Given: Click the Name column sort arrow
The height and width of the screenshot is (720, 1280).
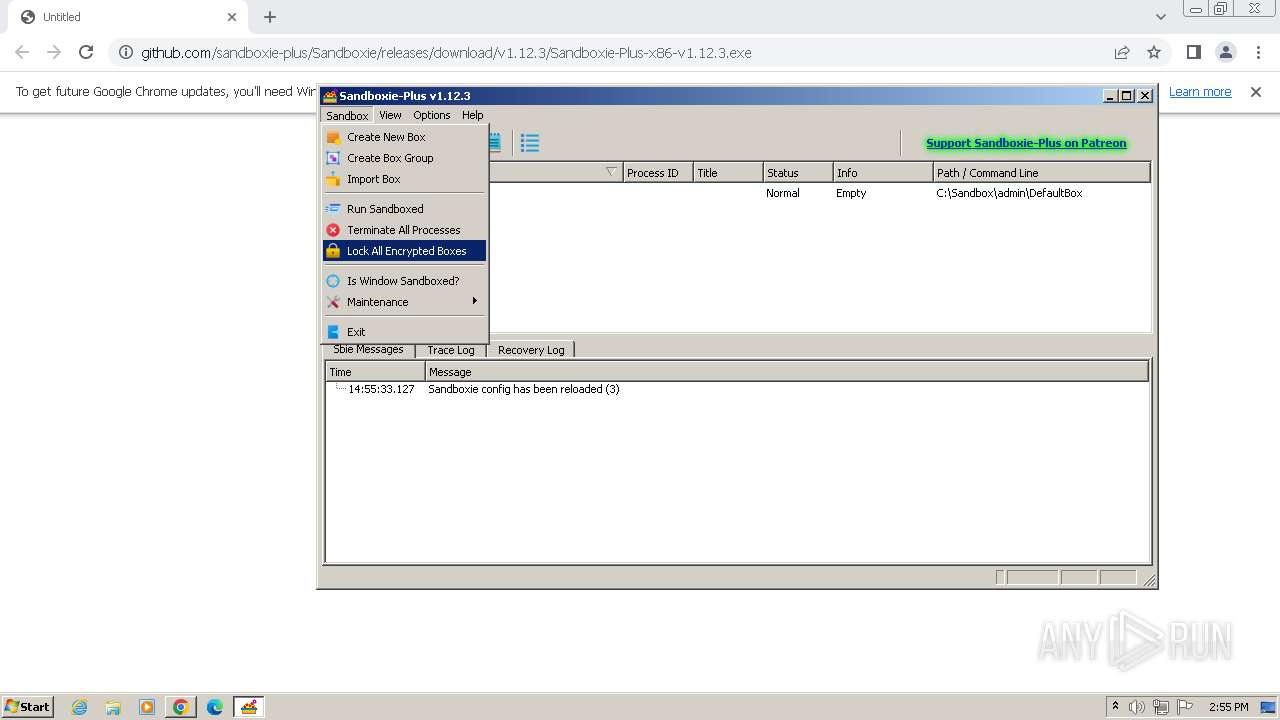Looking at the screenshot, I should point(611,172).
